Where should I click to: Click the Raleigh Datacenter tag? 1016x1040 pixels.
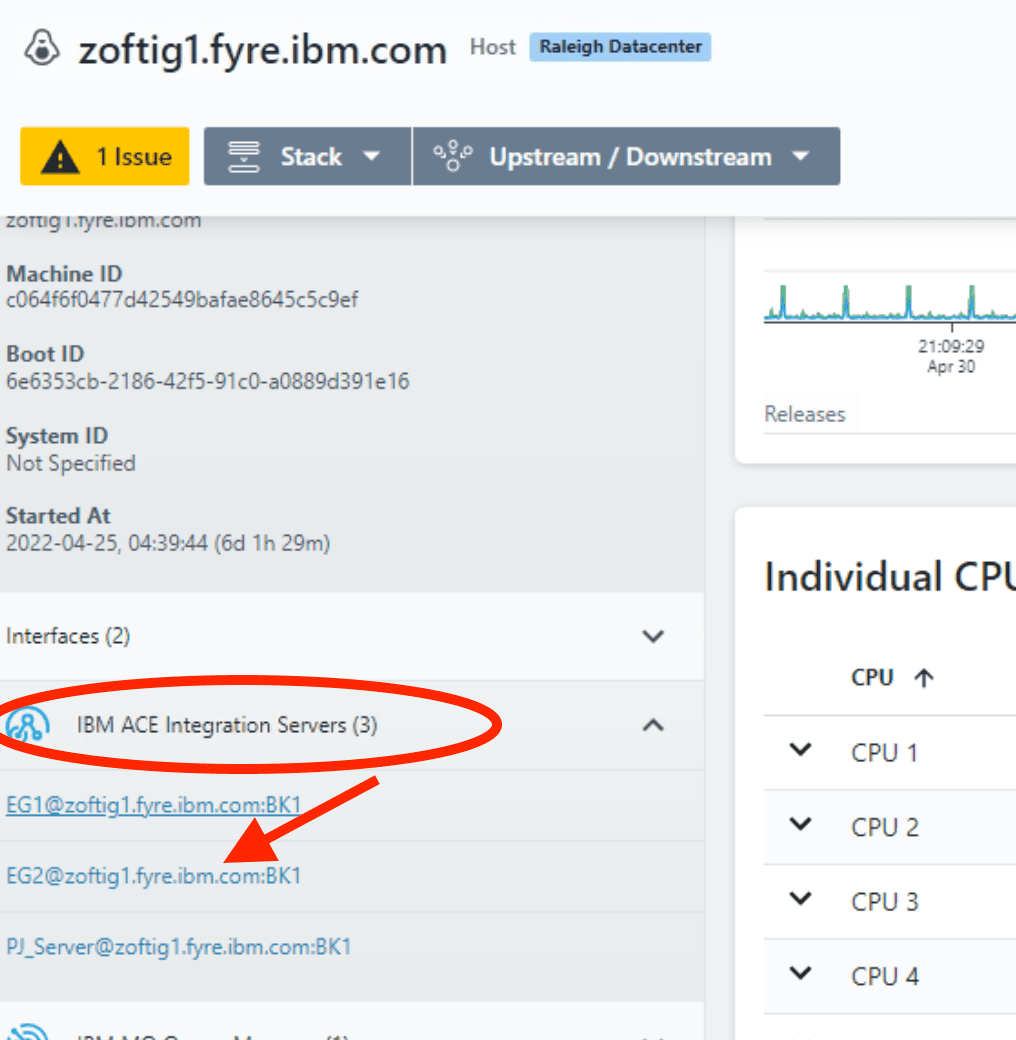(620, 47)
